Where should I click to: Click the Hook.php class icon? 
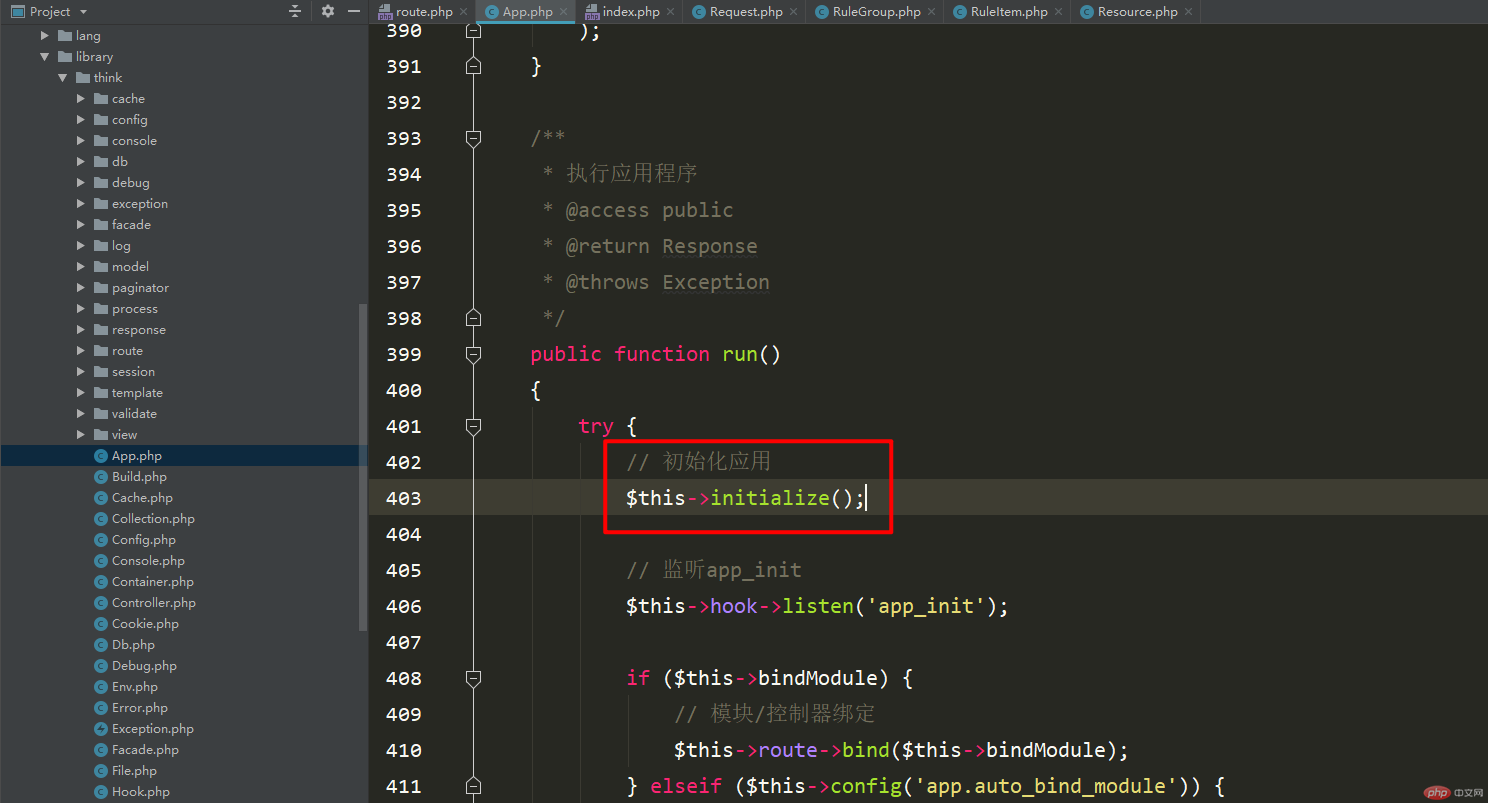tap(101, 792)
